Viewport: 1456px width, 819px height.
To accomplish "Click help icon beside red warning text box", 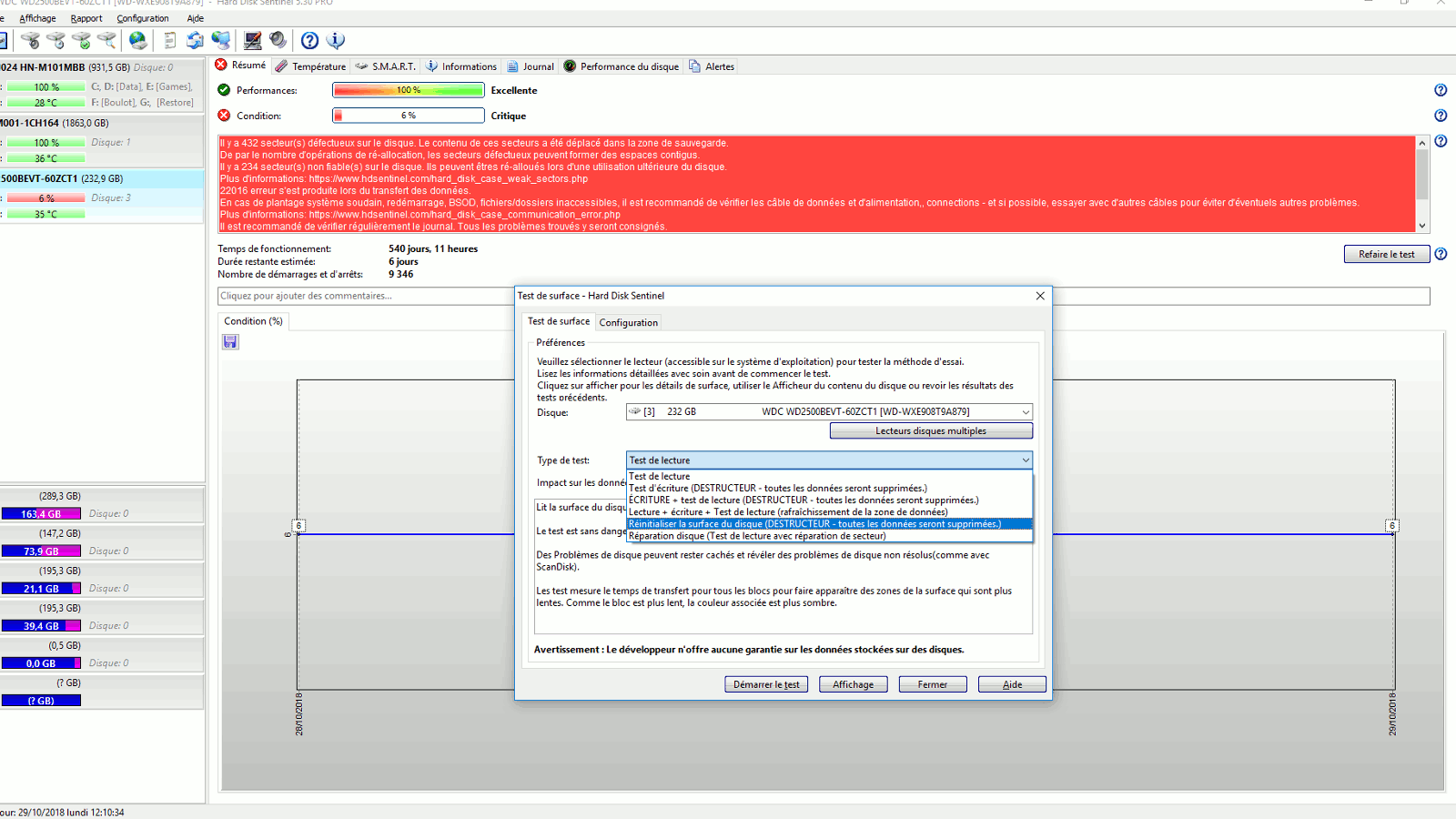I will point(1441,141).
